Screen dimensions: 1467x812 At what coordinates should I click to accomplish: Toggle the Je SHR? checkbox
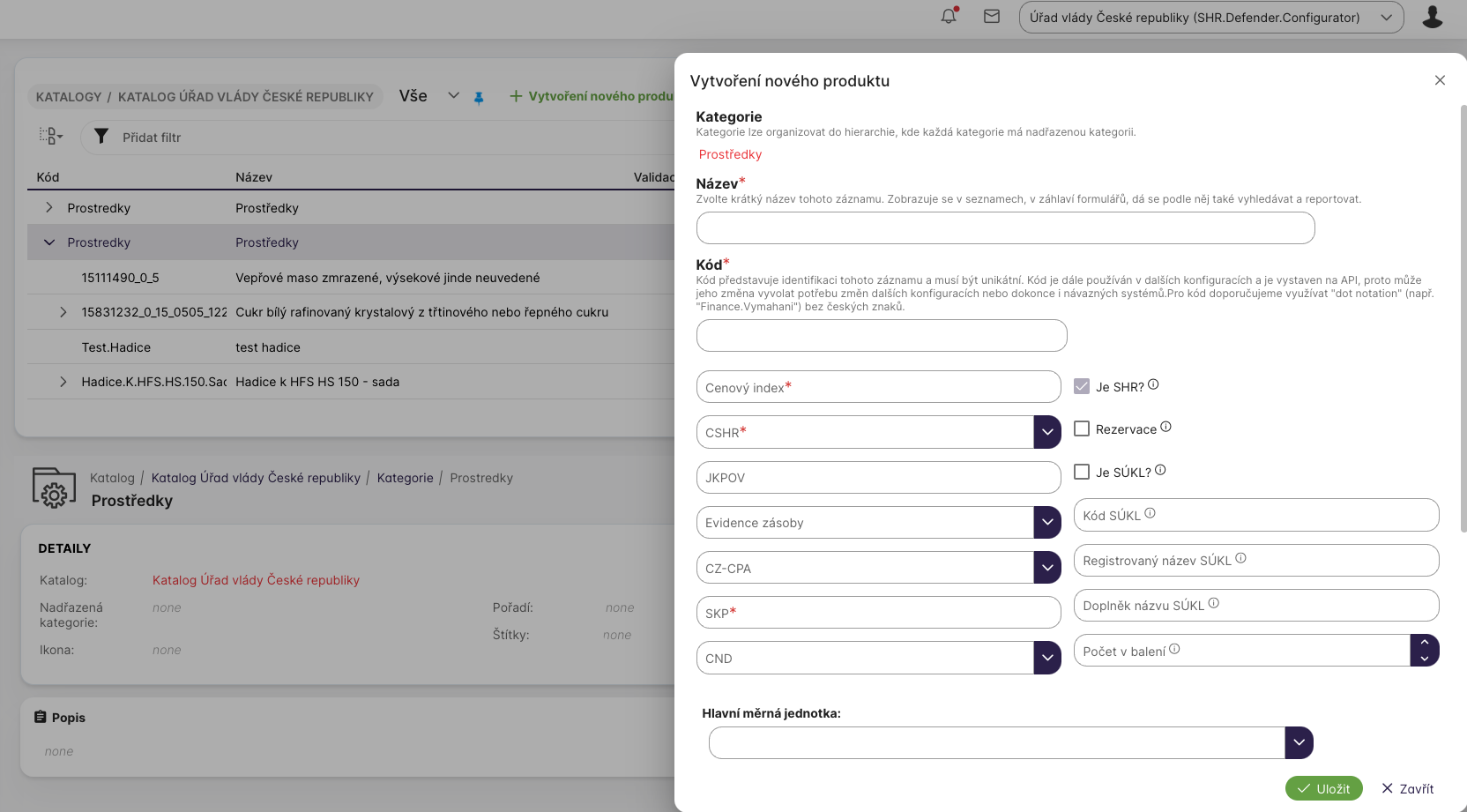tap(1082, 386)
